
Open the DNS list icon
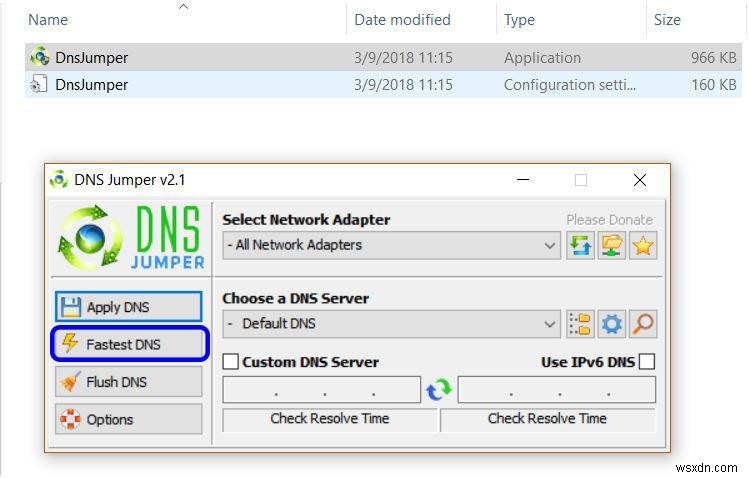pos(580,324)
